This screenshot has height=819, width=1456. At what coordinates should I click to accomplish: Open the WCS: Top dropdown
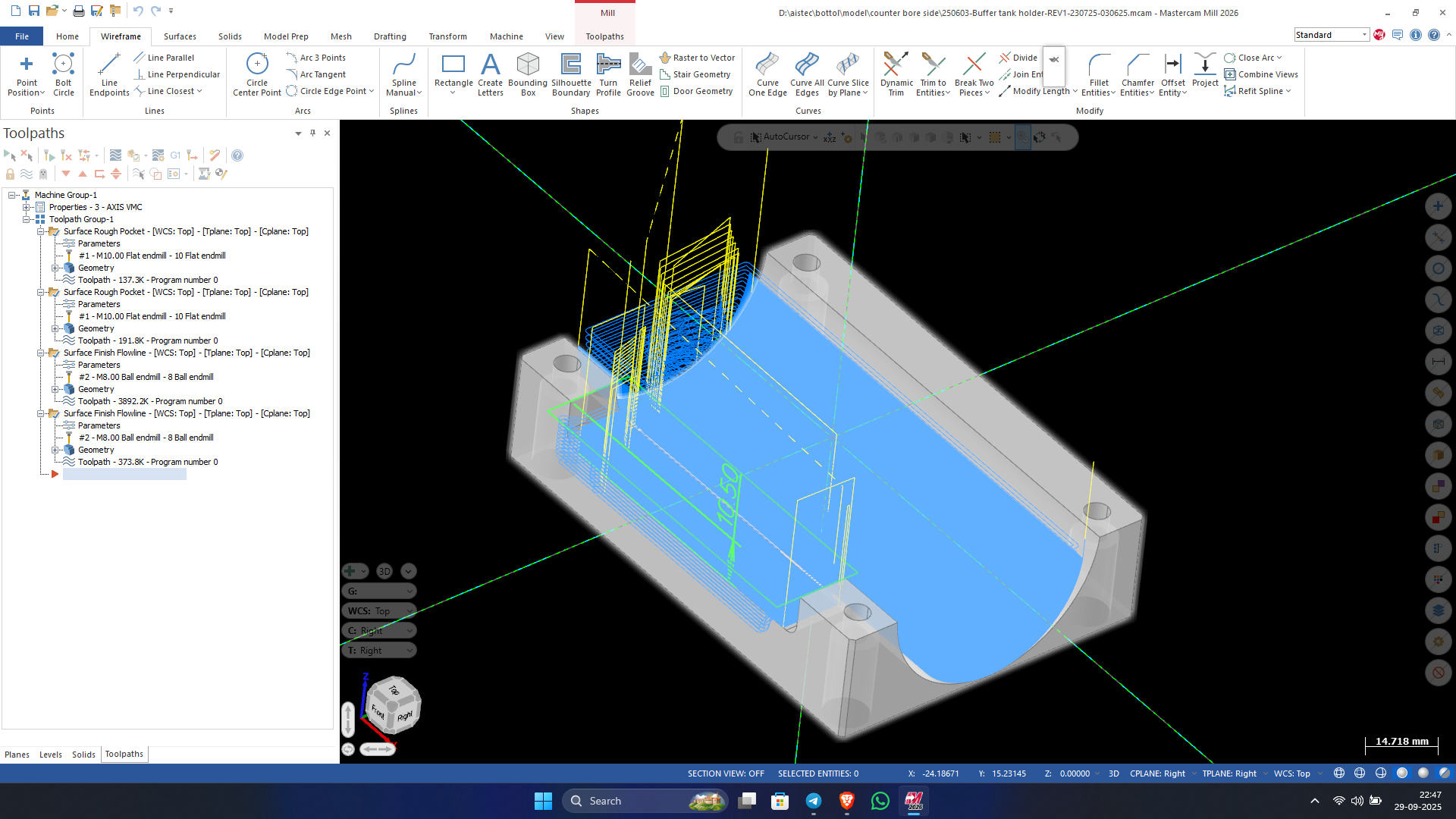click(379, 610)
